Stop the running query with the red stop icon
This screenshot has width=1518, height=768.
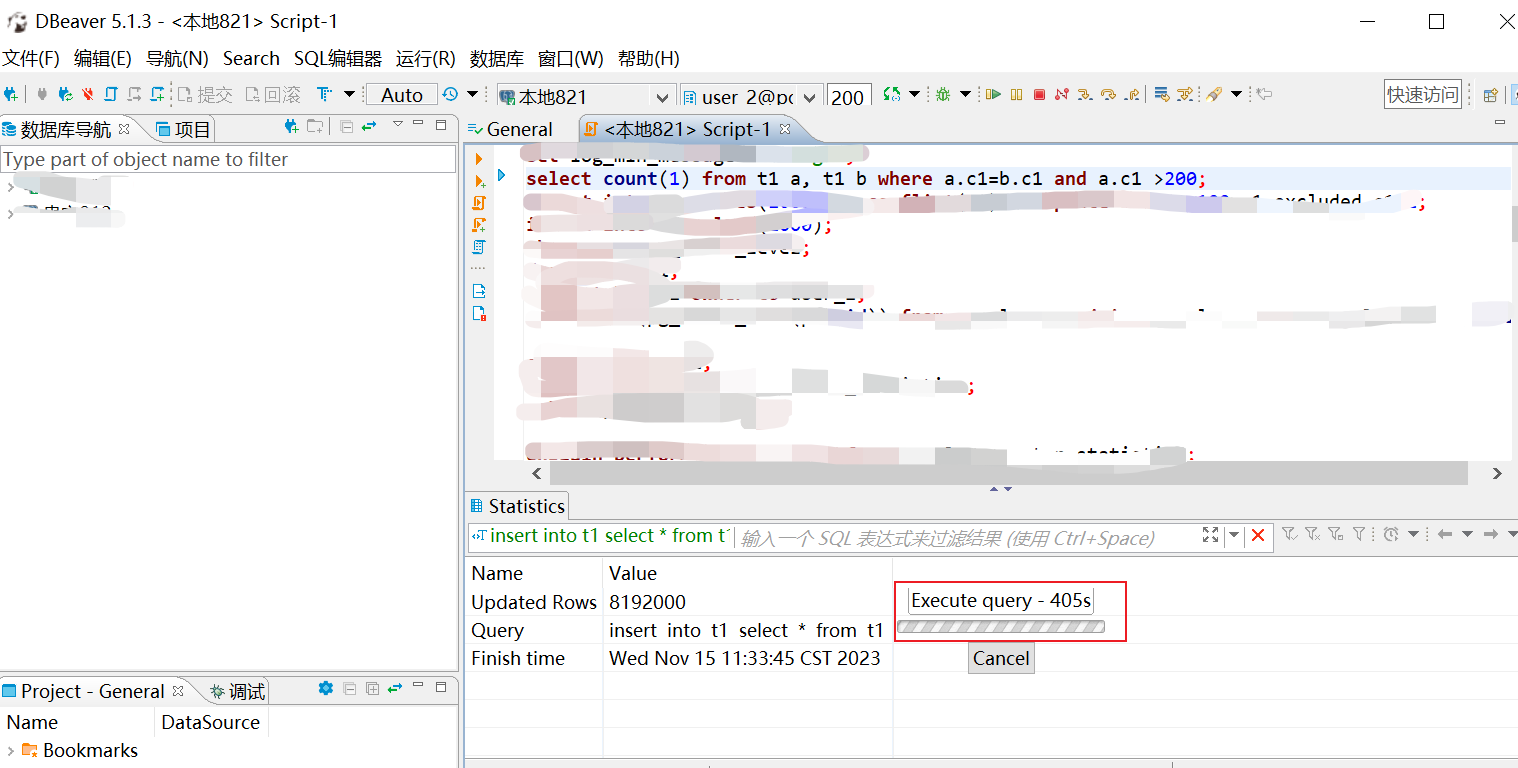1040,96
